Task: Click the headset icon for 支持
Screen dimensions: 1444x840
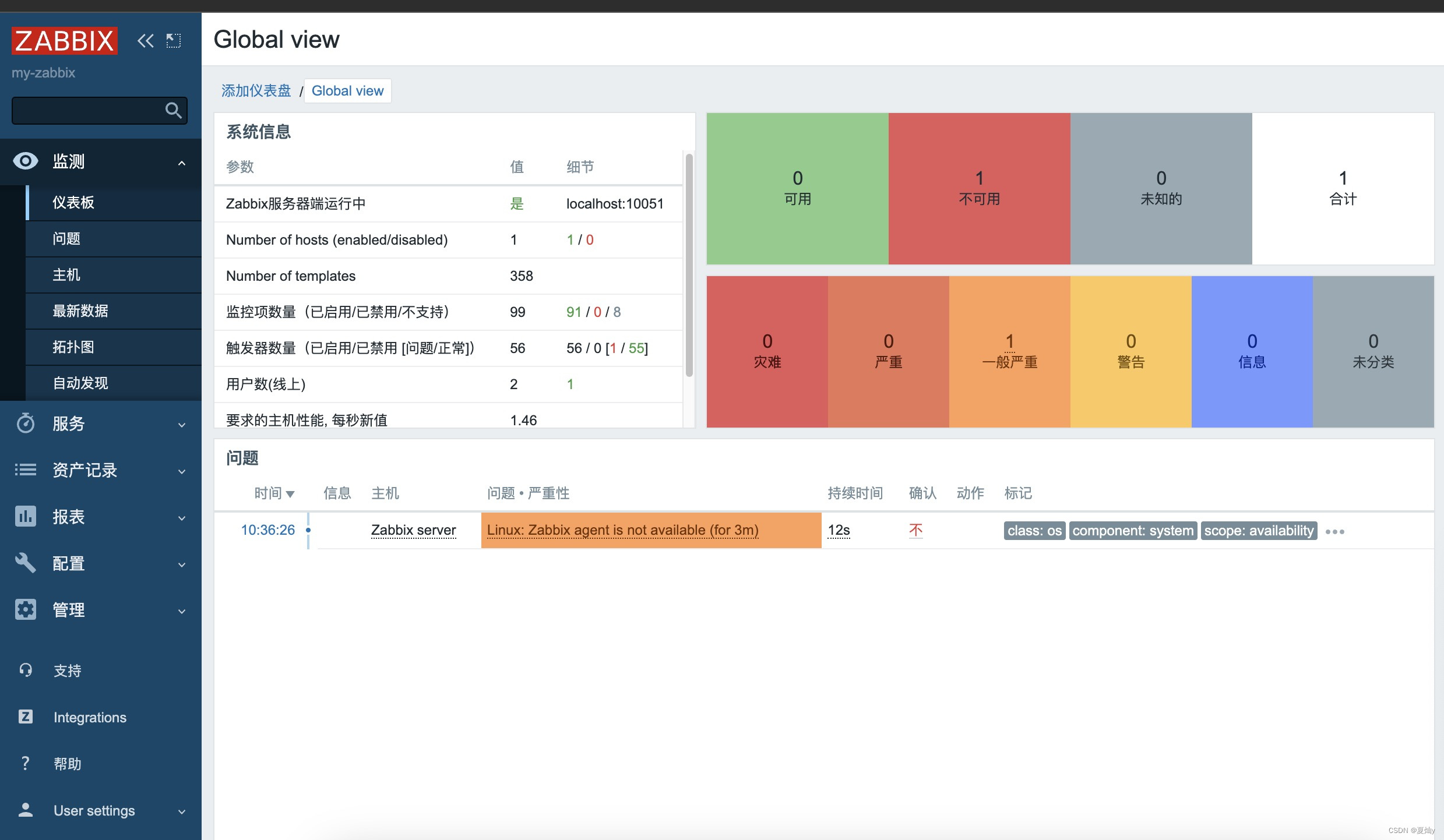Action: [26, 670]
